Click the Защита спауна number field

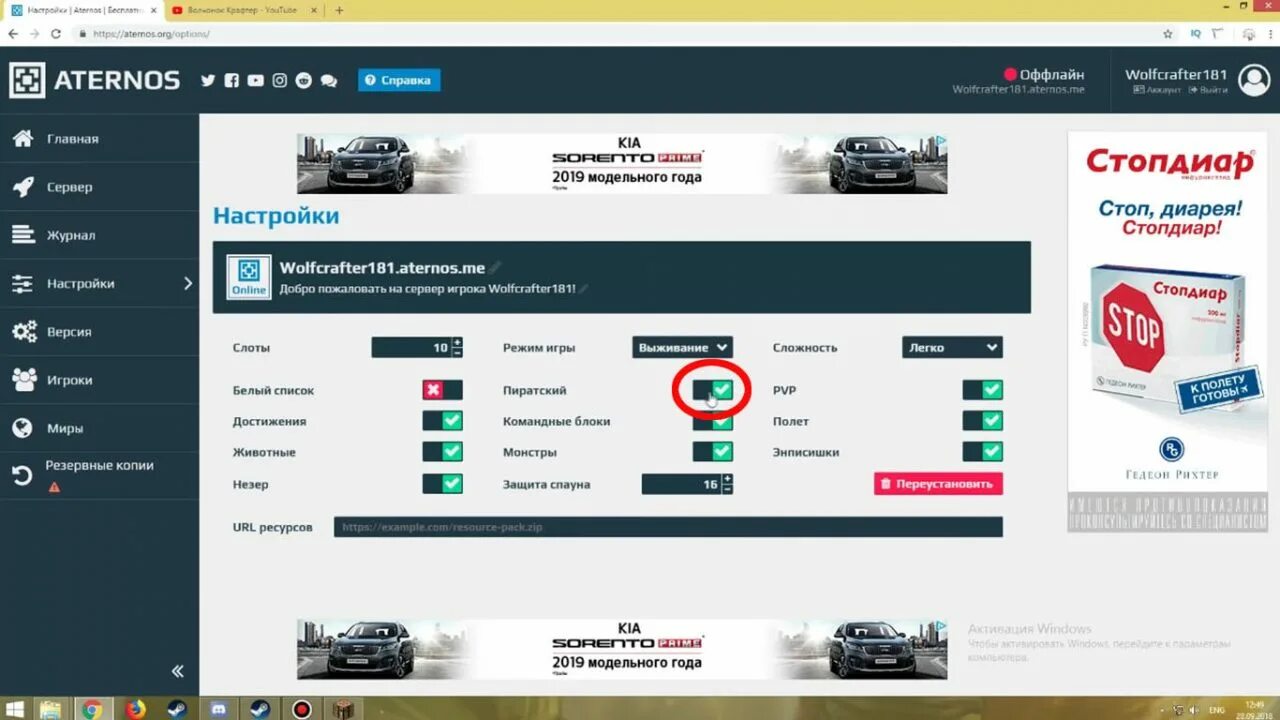coord(682,484)
